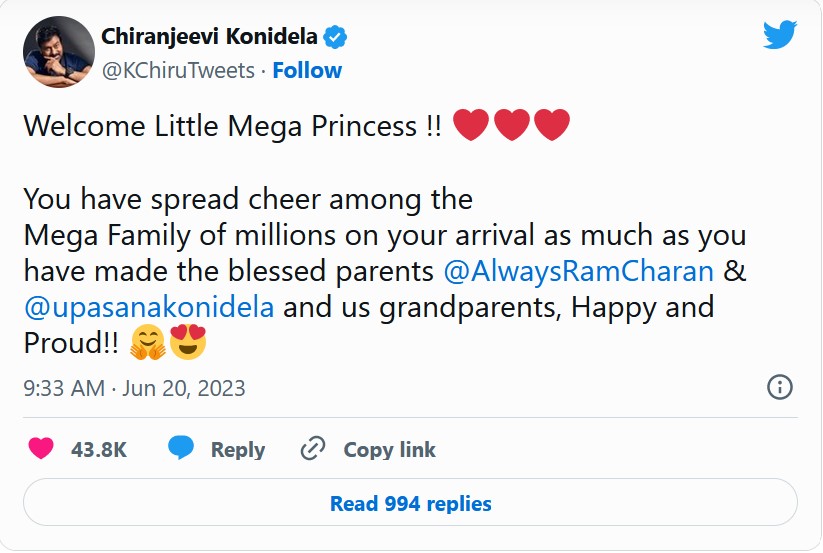This screenshot has width=823, height=553.
Task: Click the 43.8K likes count
Action: tap(99, 450)
